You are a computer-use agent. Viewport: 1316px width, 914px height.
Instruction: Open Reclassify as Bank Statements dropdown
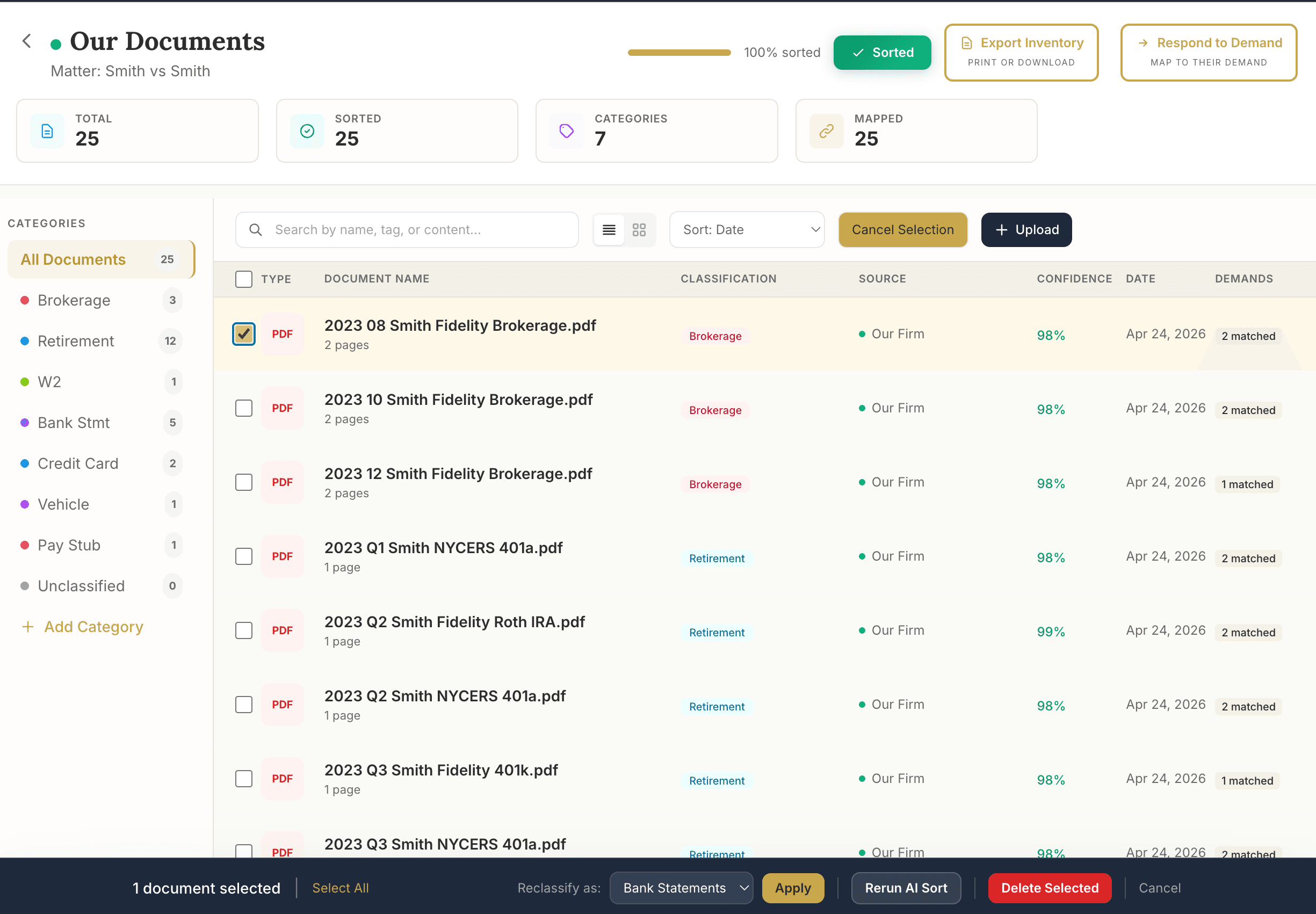681,888
